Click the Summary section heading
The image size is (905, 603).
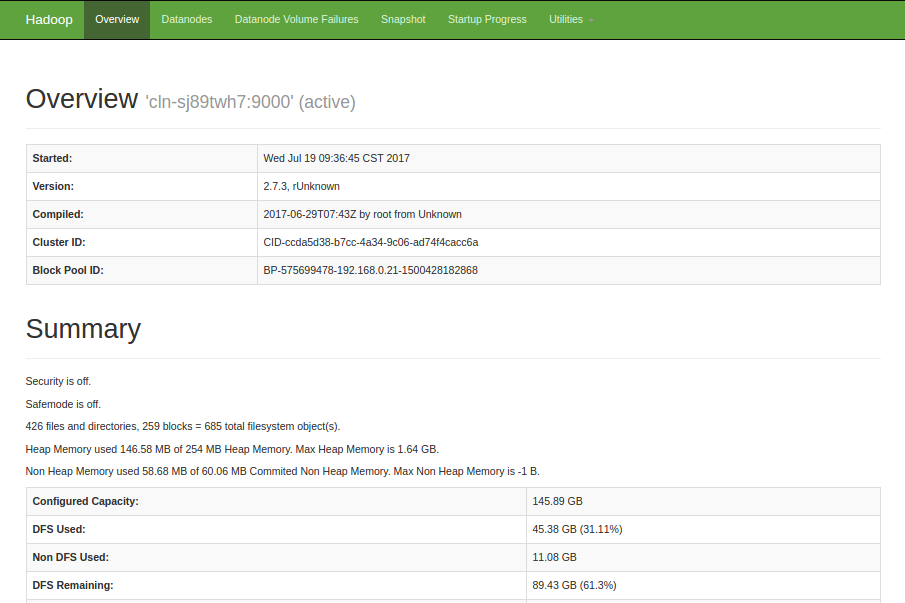83,329
